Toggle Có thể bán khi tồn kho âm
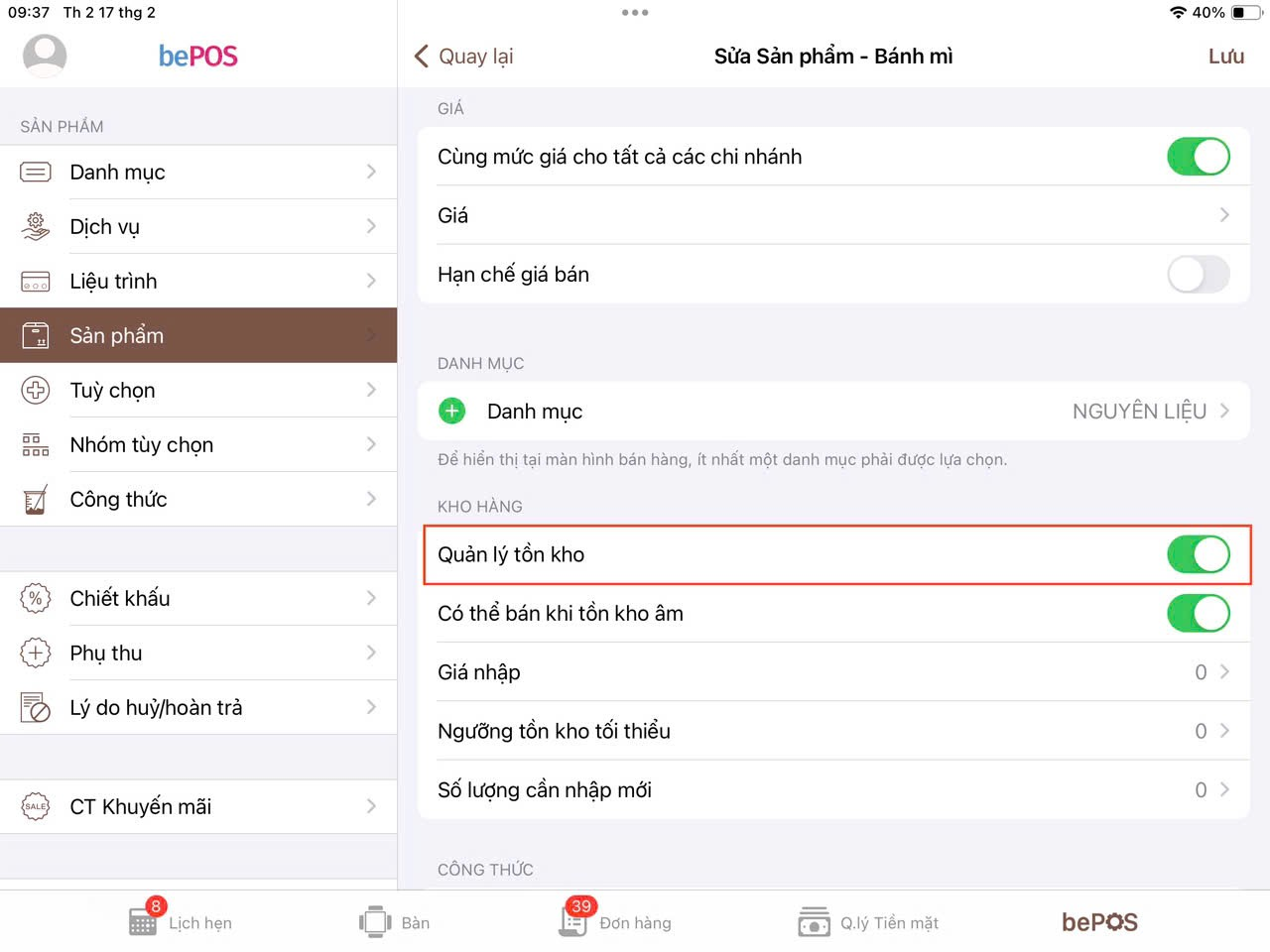 point(1198,614)
